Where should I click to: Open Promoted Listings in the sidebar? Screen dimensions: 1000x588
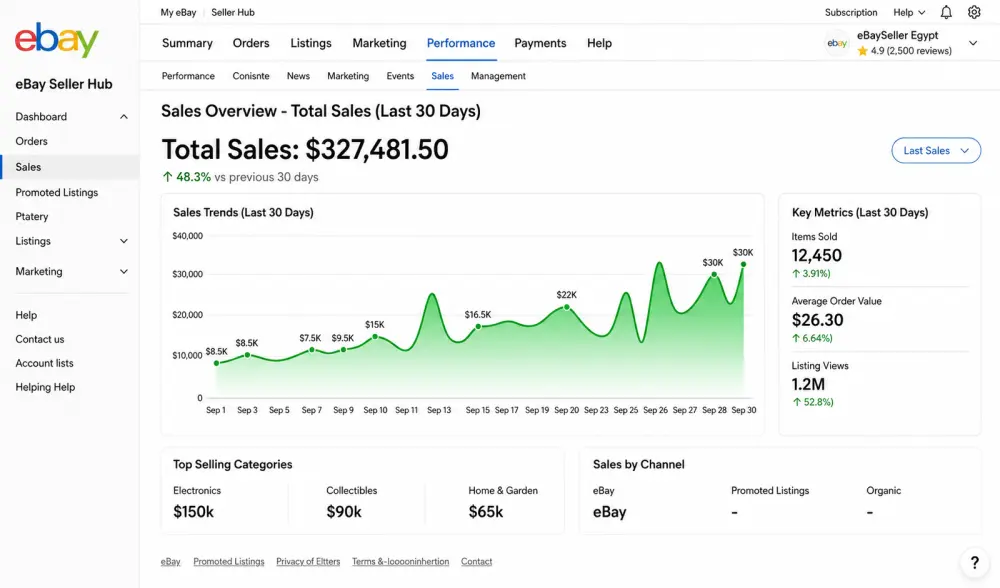(57, 192)
